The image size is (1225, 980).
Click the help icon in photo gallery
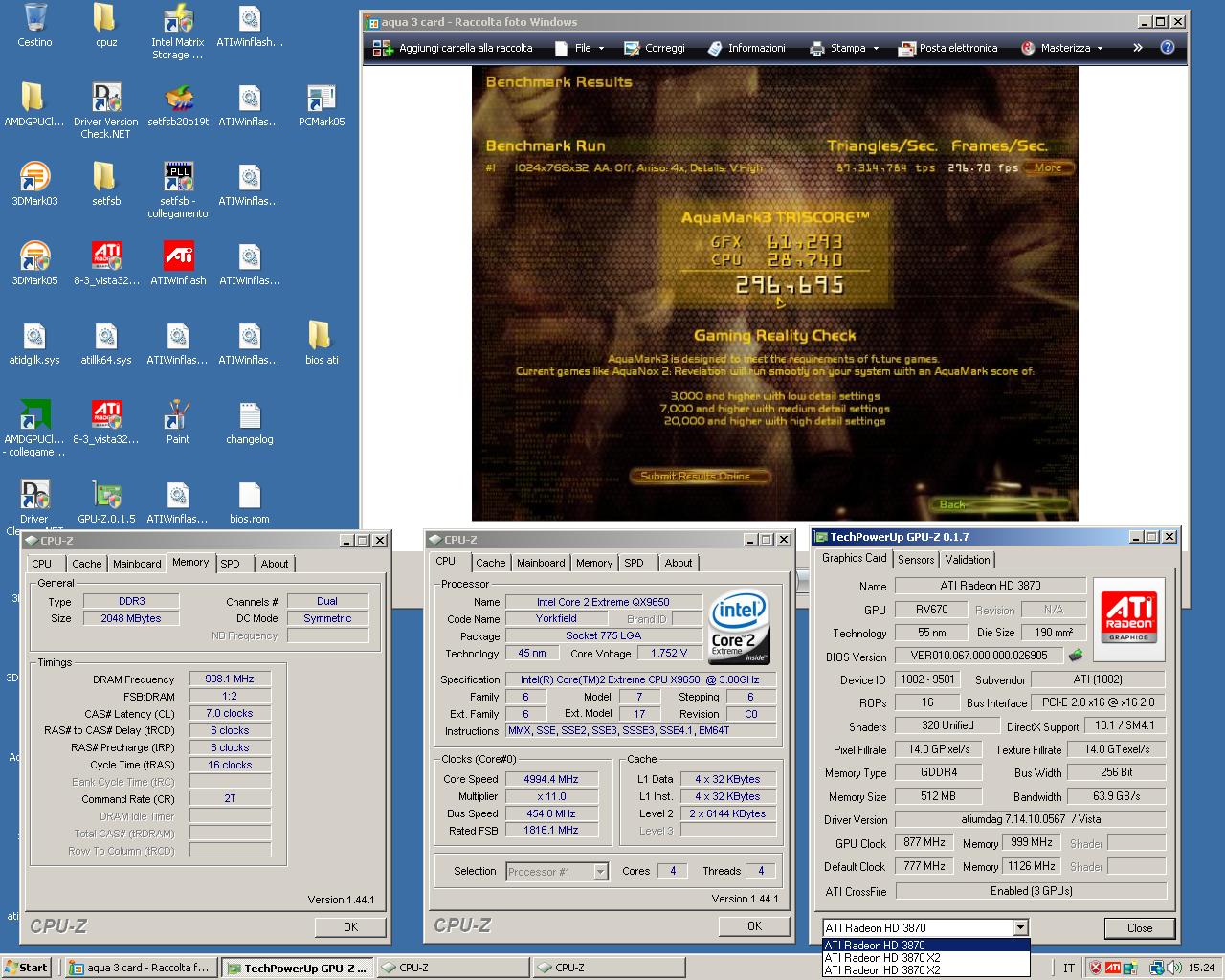pyautogui.click(x=1168, y=47)
